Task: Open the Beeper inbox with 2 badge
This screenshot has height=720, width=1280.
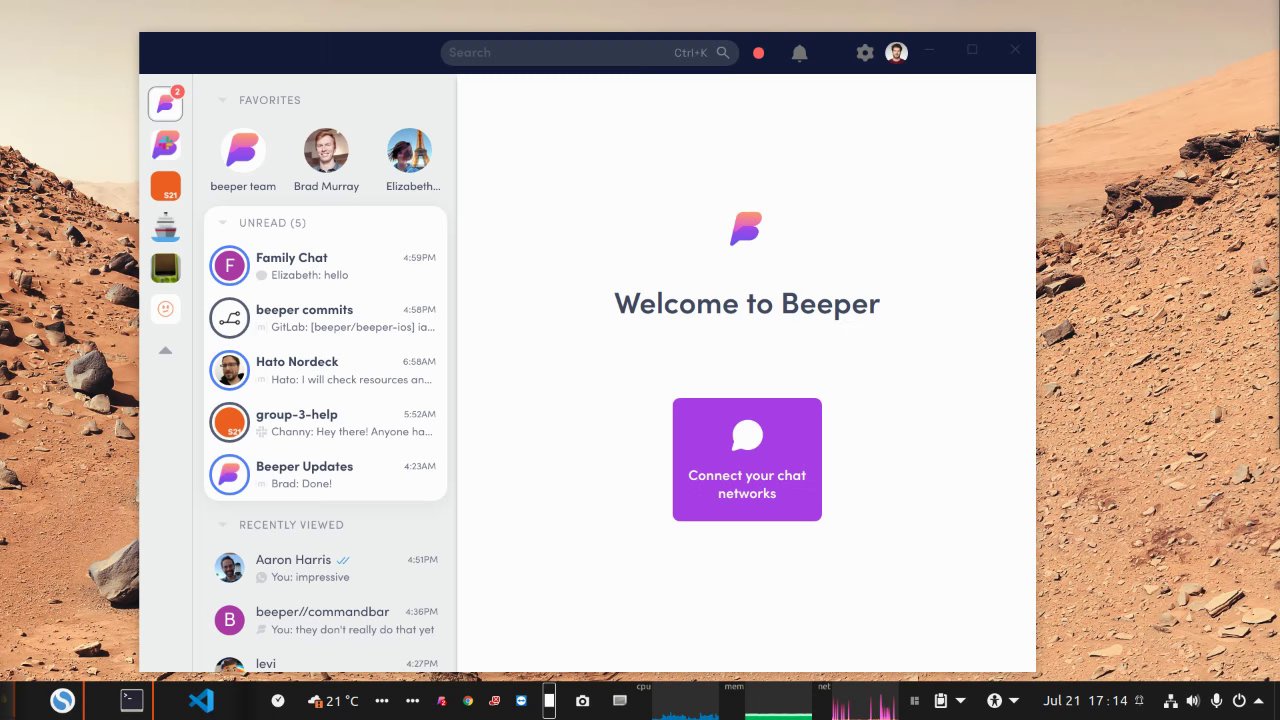Action: click(x=166, y=103)
